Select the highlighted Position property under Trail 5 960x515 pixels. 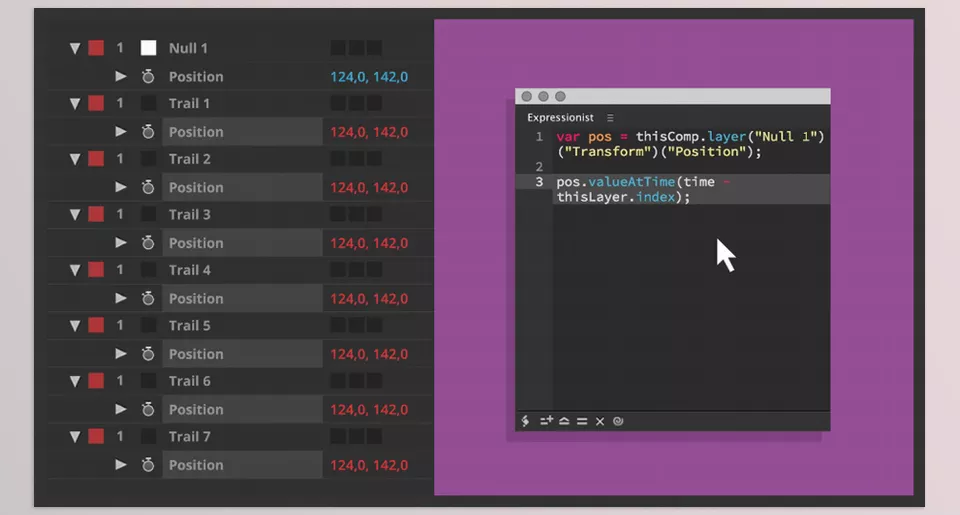tap(242, 353)
